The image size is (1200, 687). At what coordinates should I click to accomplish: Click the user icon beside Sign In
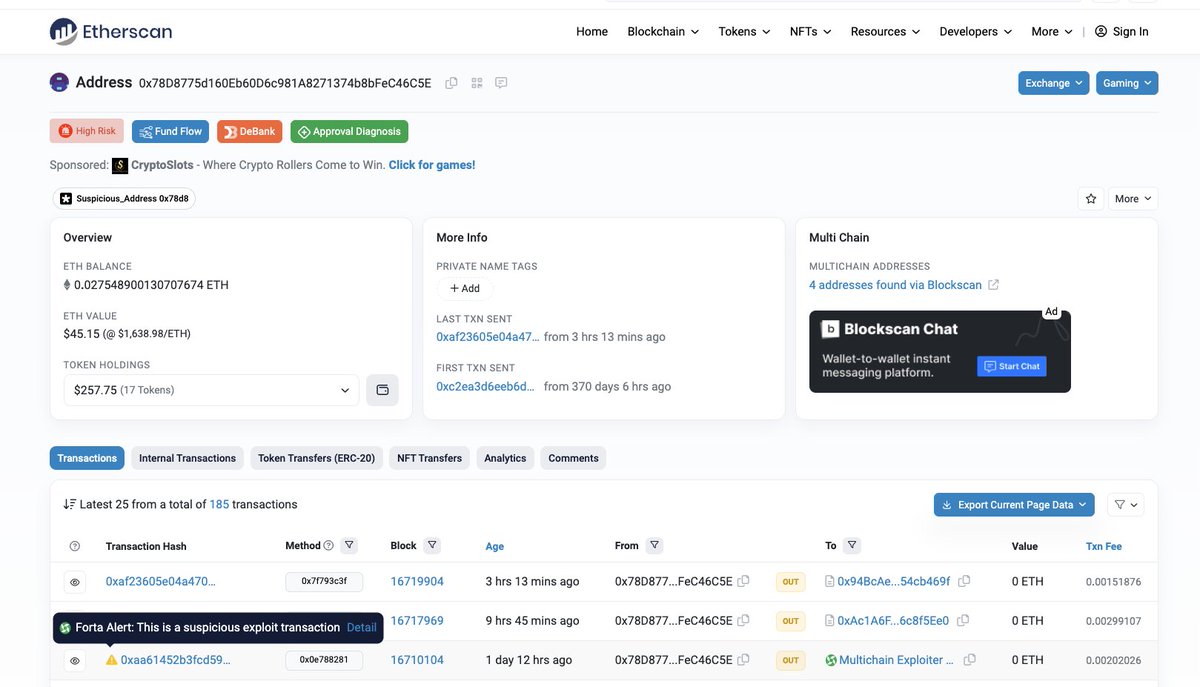point(1101,31)
